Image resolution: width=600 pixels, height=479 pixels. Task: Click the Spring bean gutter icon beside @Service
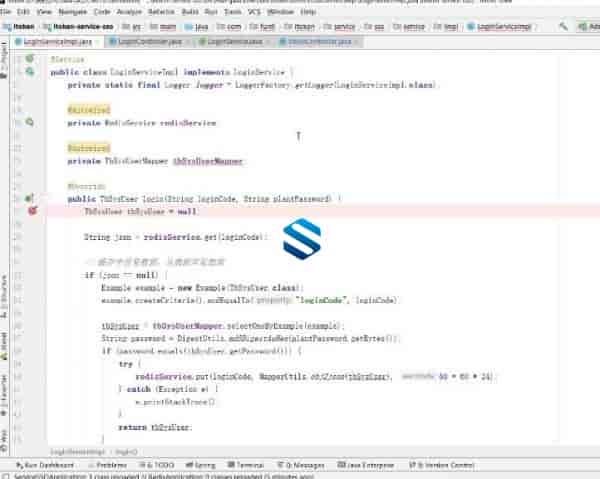pyautogui.click(x=29, y=60)
